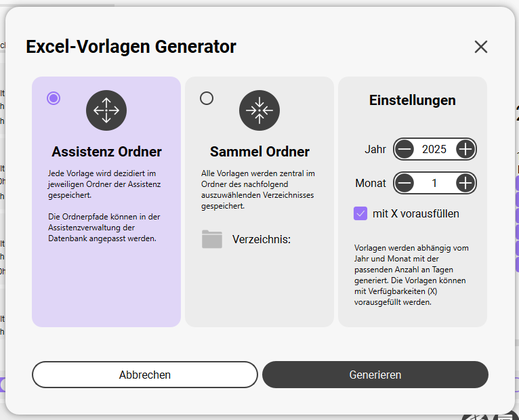Screen dimensions: 519x420
Task: Click the Generieren button
Action: click(x=375, y=375)
